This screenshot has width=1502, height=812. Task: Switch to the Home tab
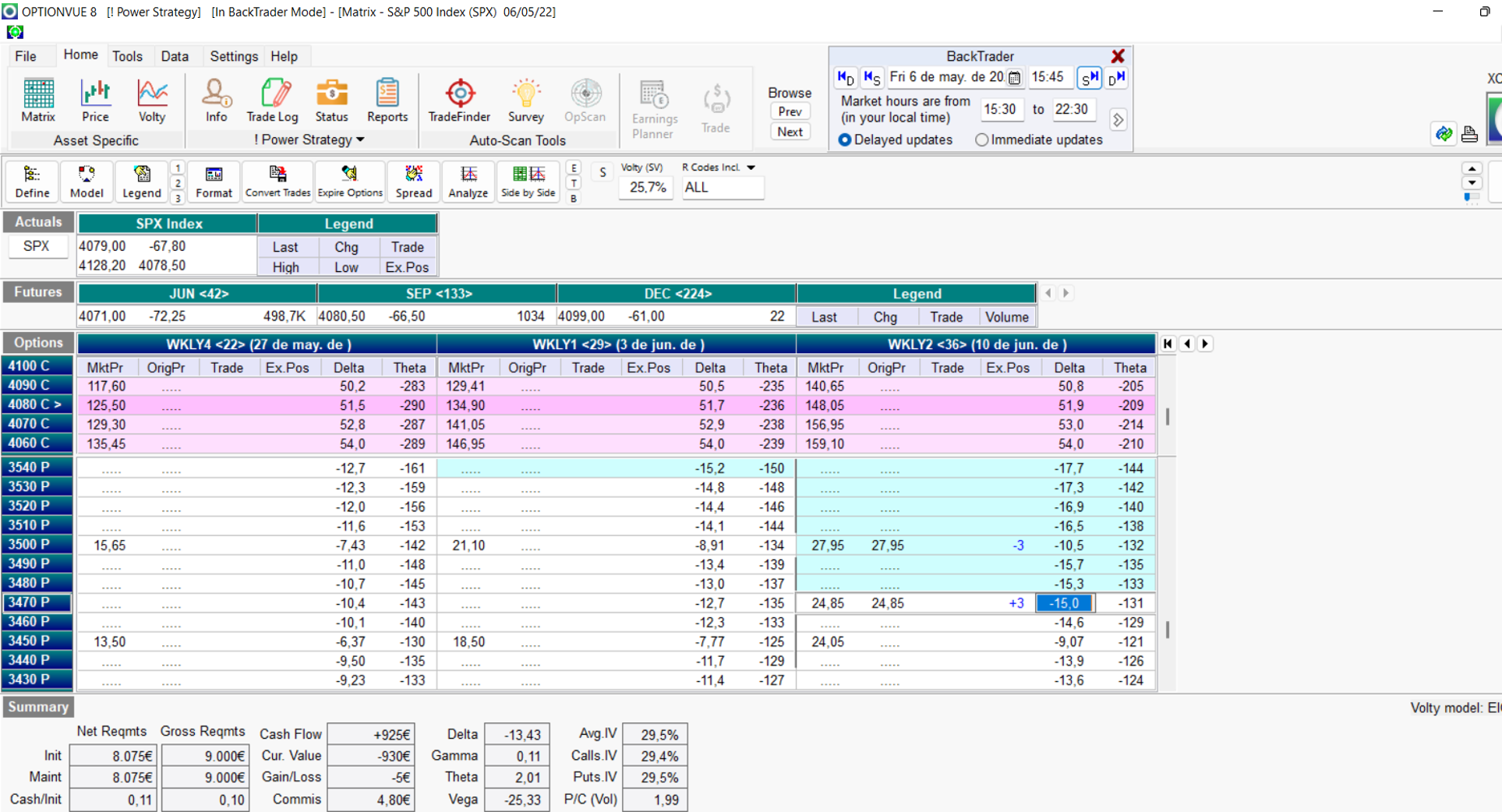tap(80, 55)
